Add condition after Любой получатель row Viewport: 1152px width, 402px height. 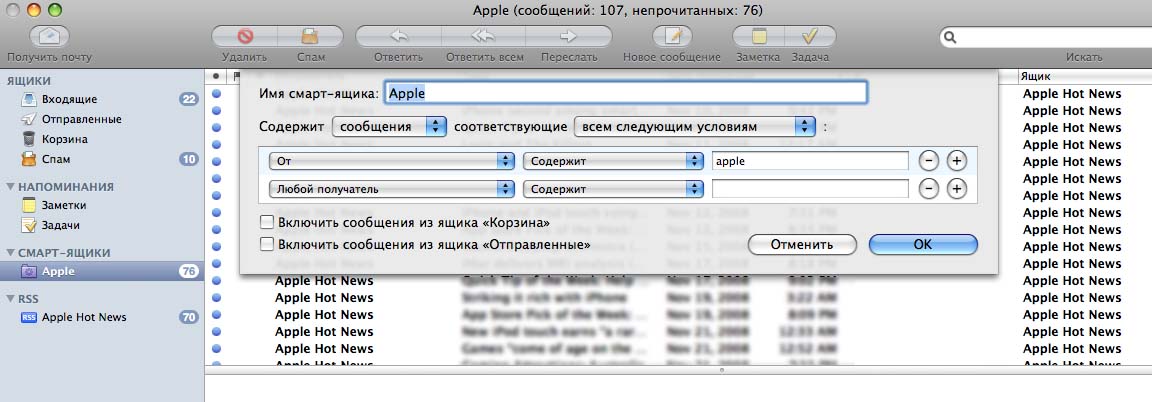pos(956,189)
